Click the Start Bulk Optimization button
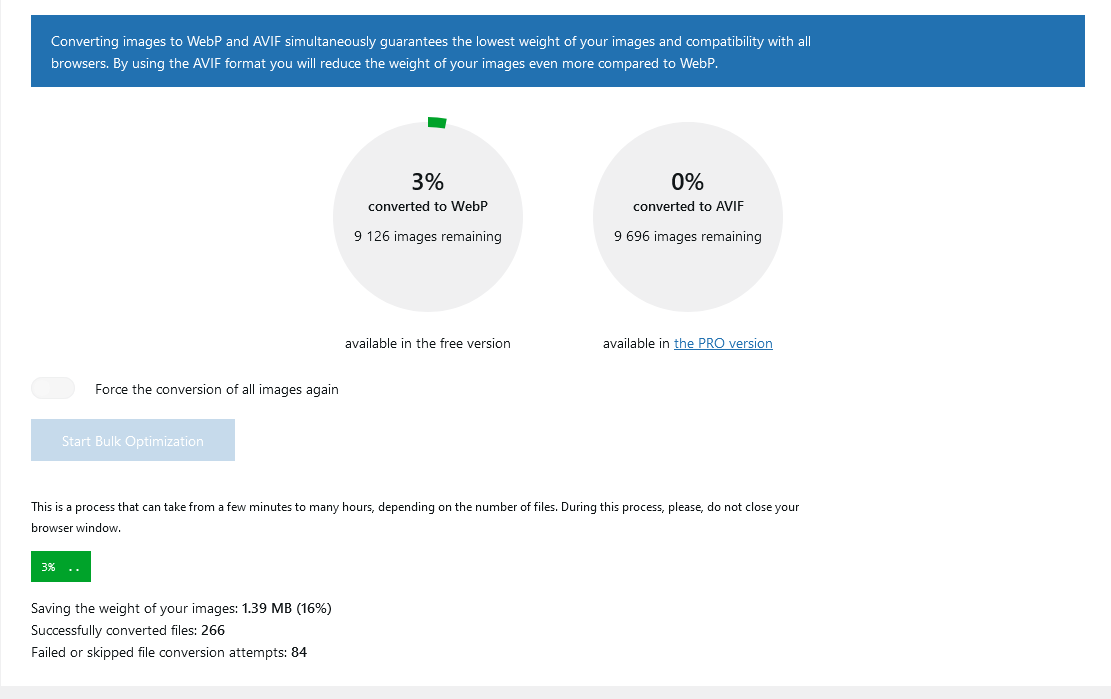 point(132,440)
